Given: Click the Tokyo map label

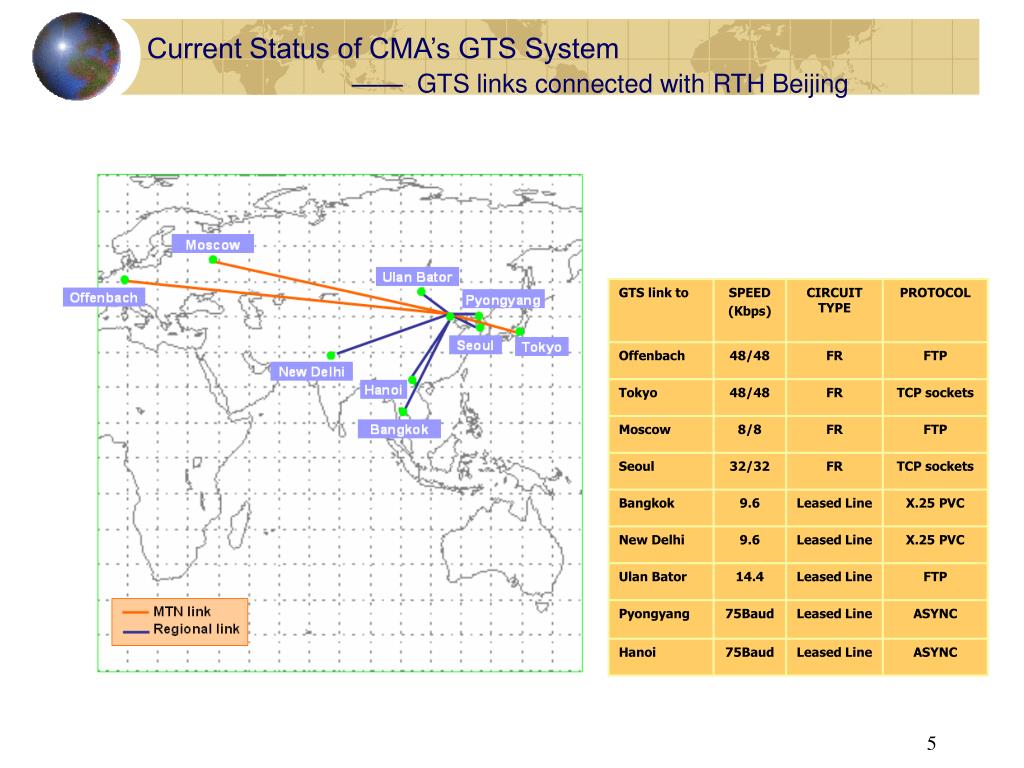Looking at the screenshot, I should pos(541,347).
